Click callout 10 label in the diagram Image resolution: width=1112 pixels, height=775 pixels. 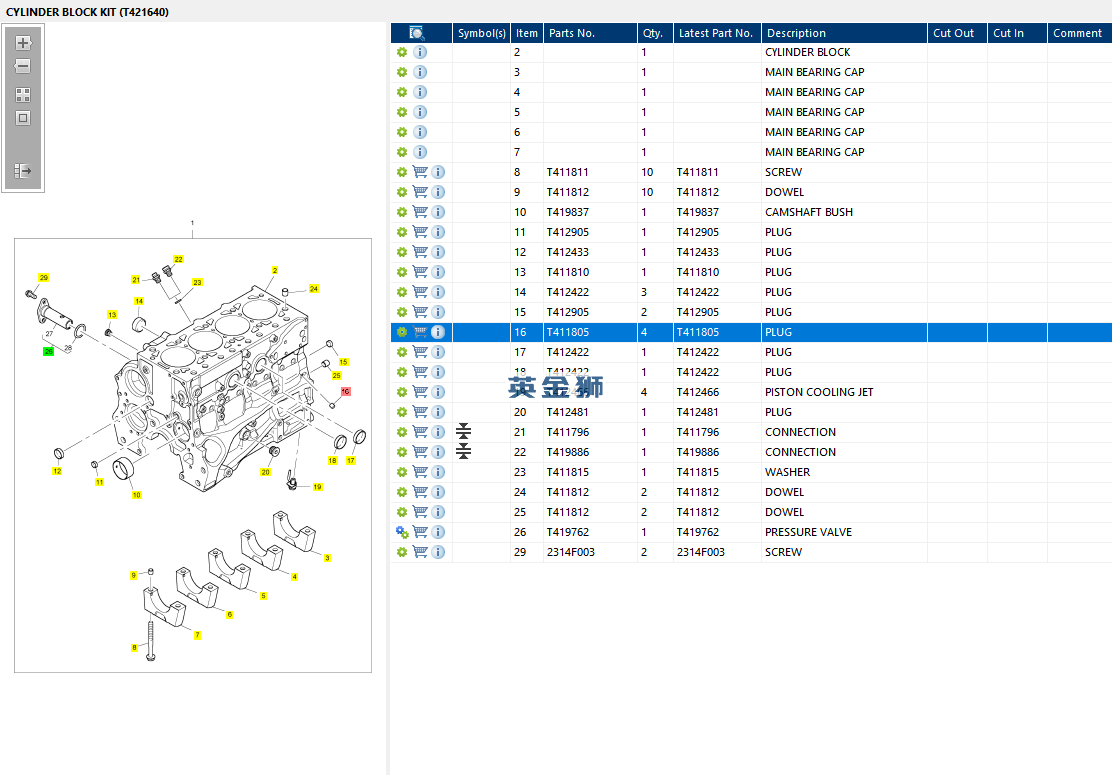tap(137, 495)
